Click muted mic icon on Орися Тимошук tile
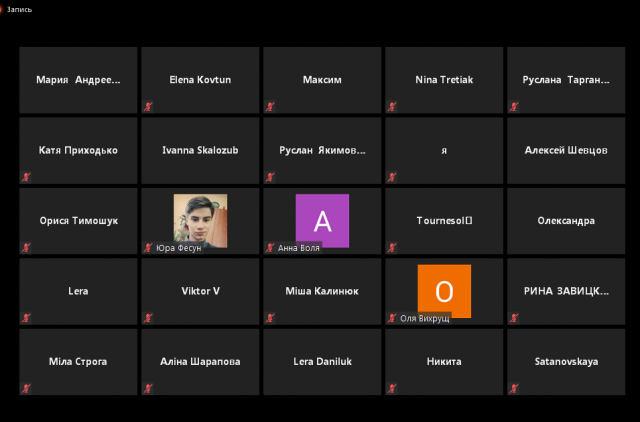 click(x=26, y=248)
